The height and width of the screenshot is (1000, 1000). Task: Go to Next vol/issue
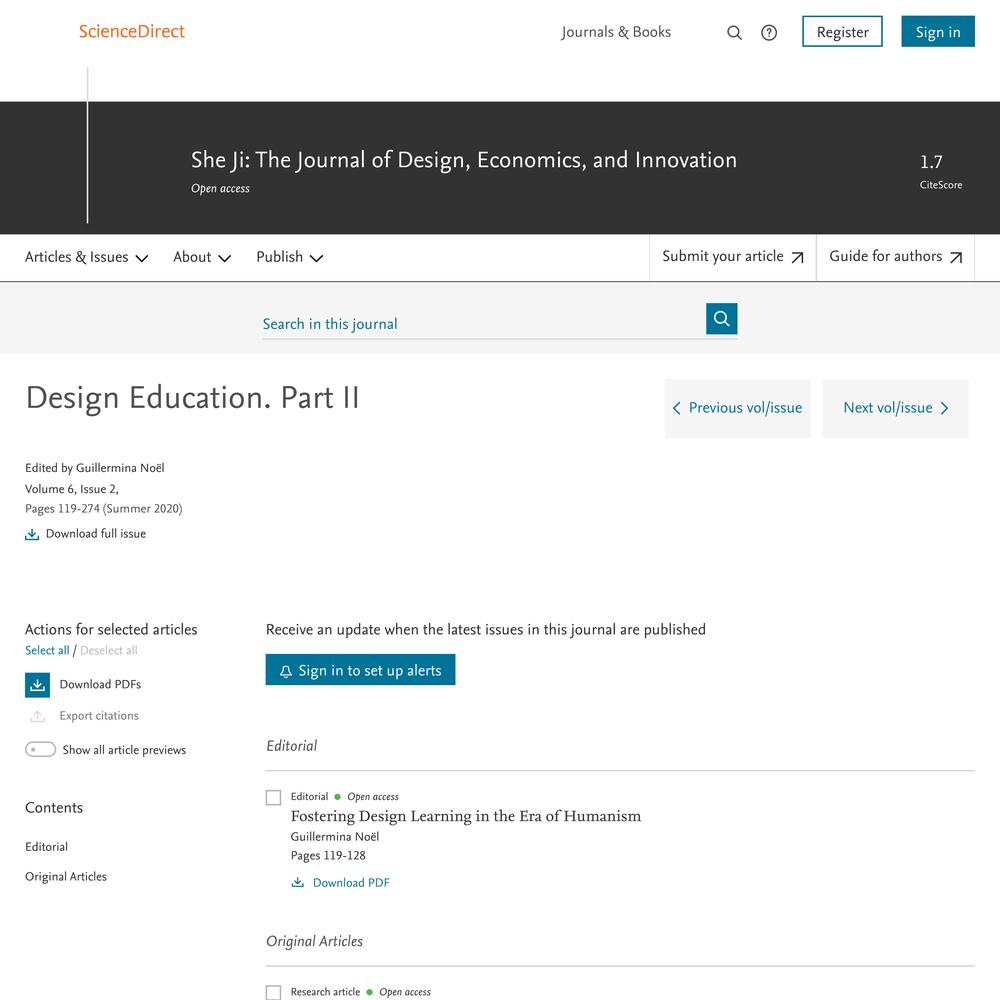click(x=895, y=408)
